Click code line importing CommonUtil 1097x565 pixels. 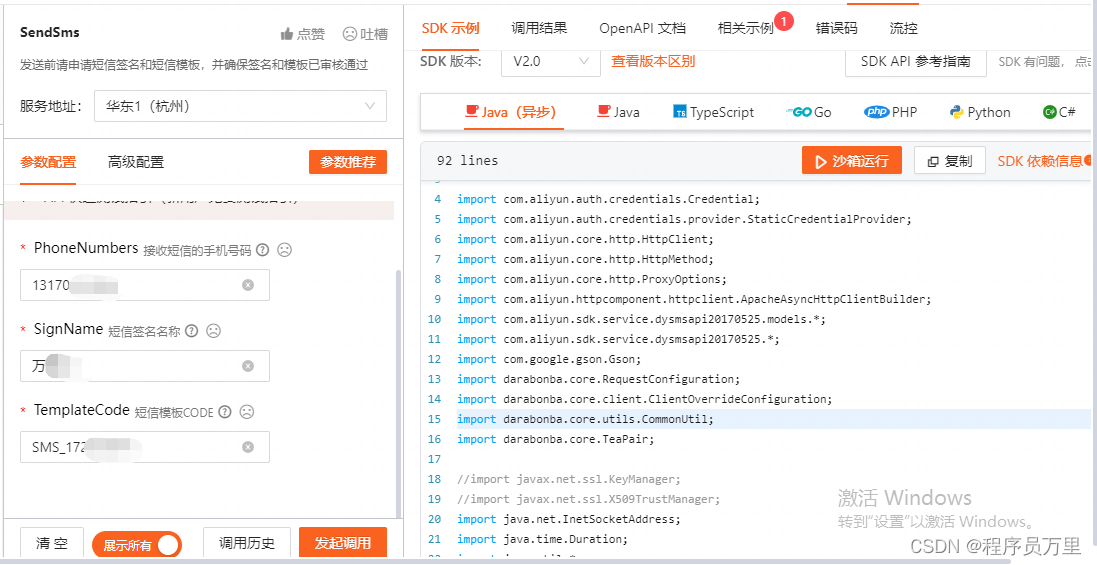[x=586, y=419]
